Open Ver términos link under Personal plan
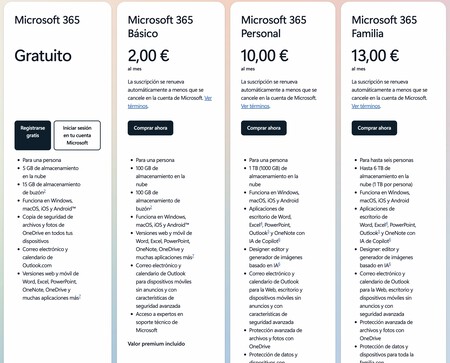The image size is (450, 363). click(x=255, y=106)
